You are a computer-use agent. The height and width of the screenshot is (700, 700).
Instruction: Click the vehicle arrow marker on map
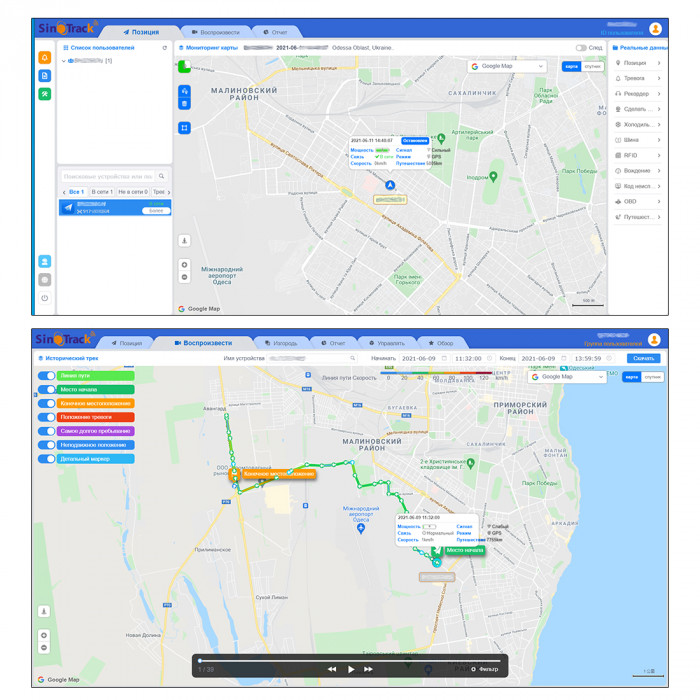tap(390, 185)
